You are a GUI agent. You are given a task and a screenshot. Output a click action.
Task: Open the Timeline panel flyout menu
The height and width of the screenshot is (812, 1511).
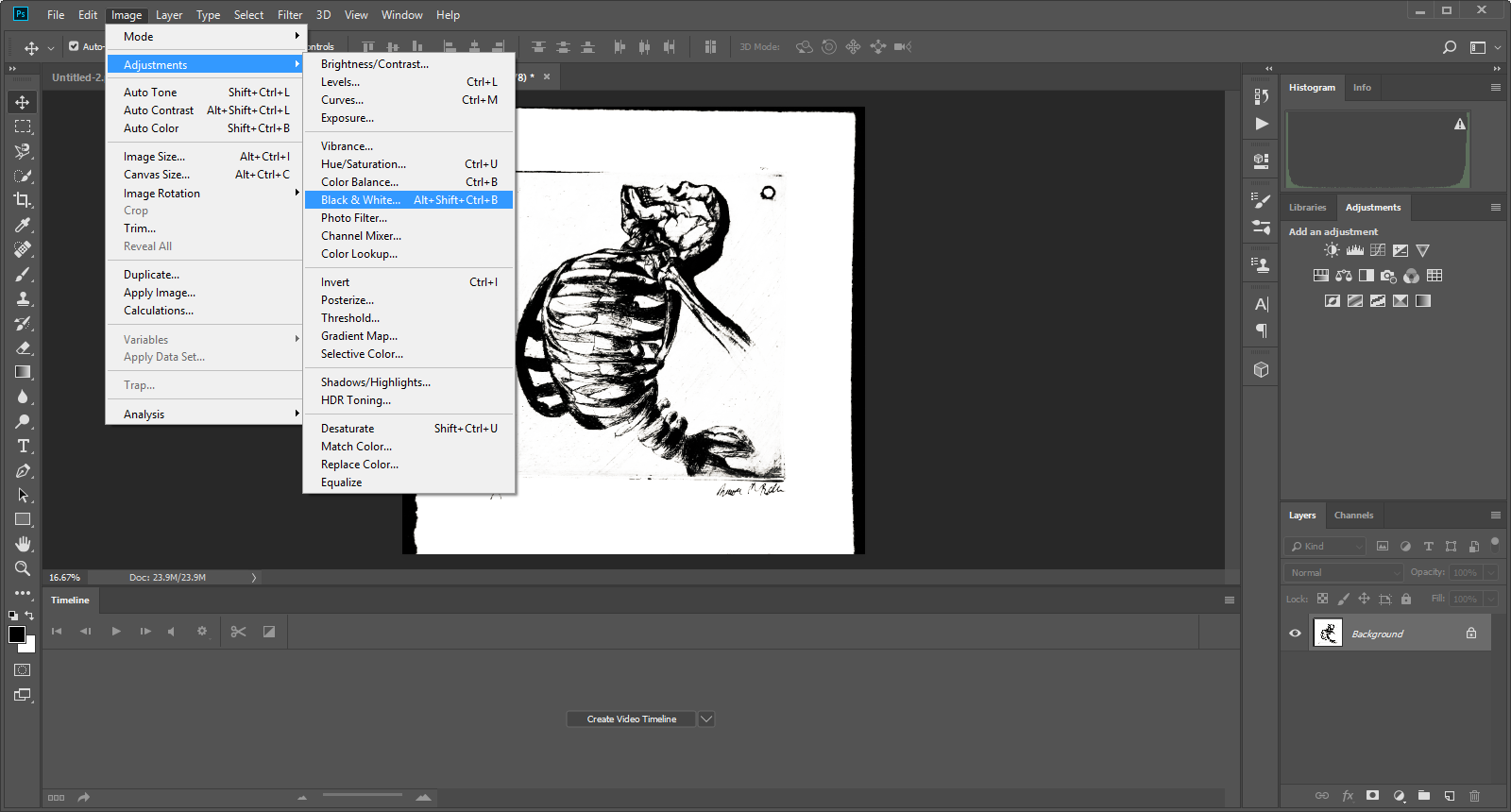coord(1230,601)
